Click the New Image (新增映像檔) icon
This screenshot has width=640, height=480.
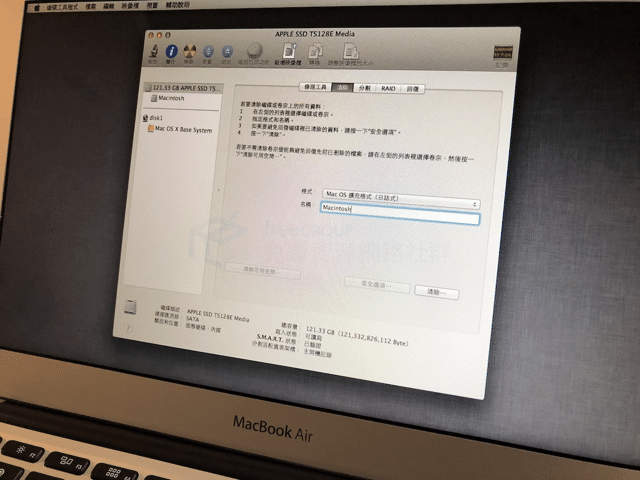[289, 51]
